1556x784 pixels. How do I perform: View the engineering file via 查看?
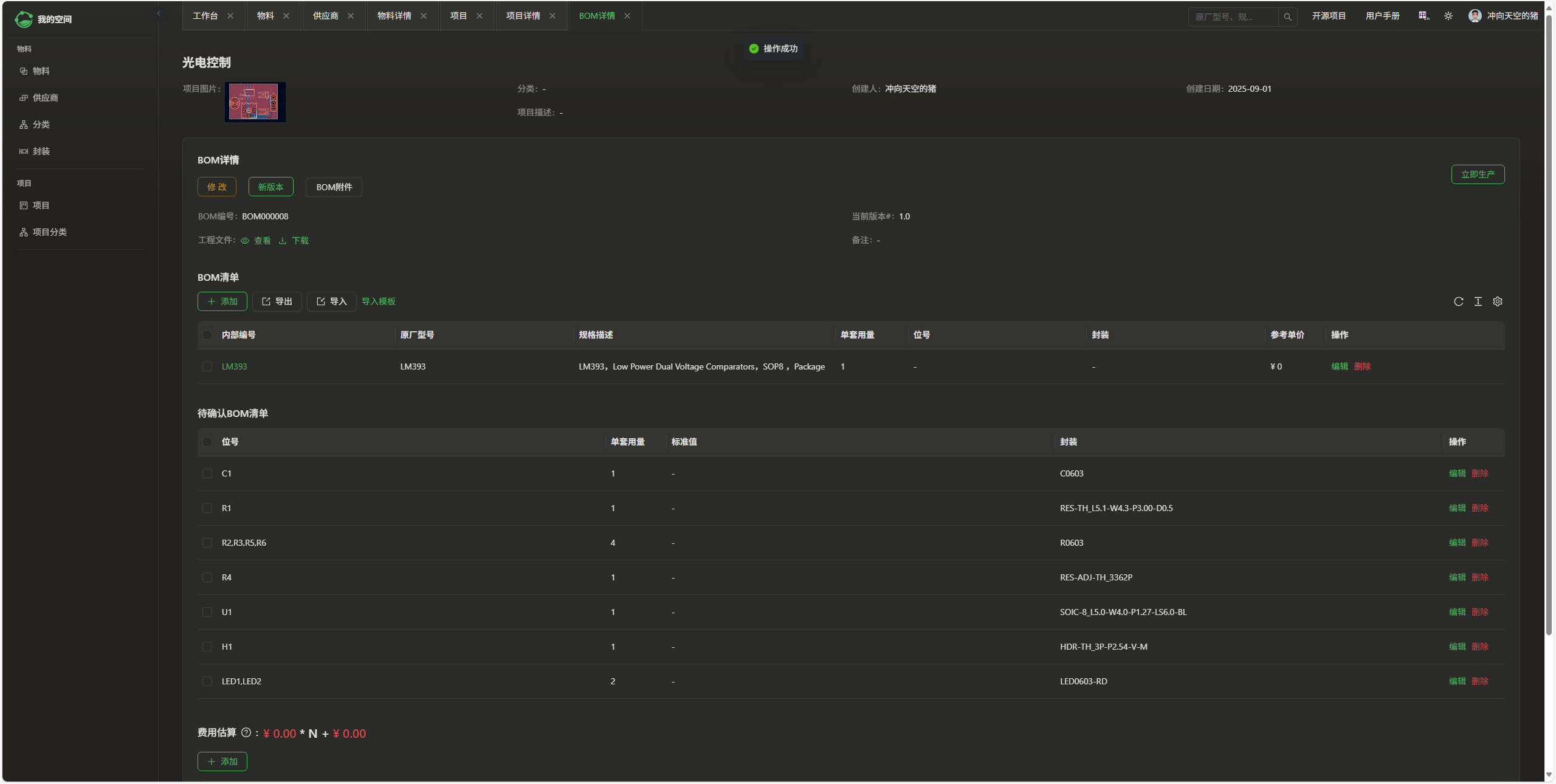point(256,241)
